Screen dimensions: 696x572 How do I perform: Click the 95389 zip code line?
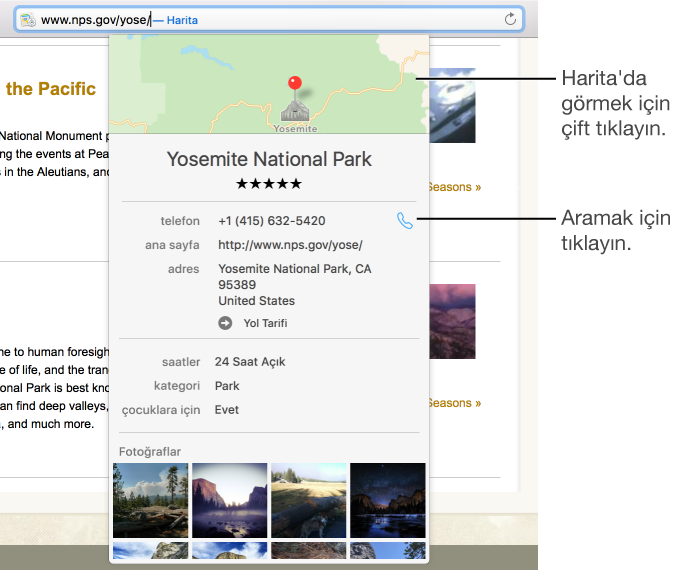pyautogui.click(x=237, y=285)
